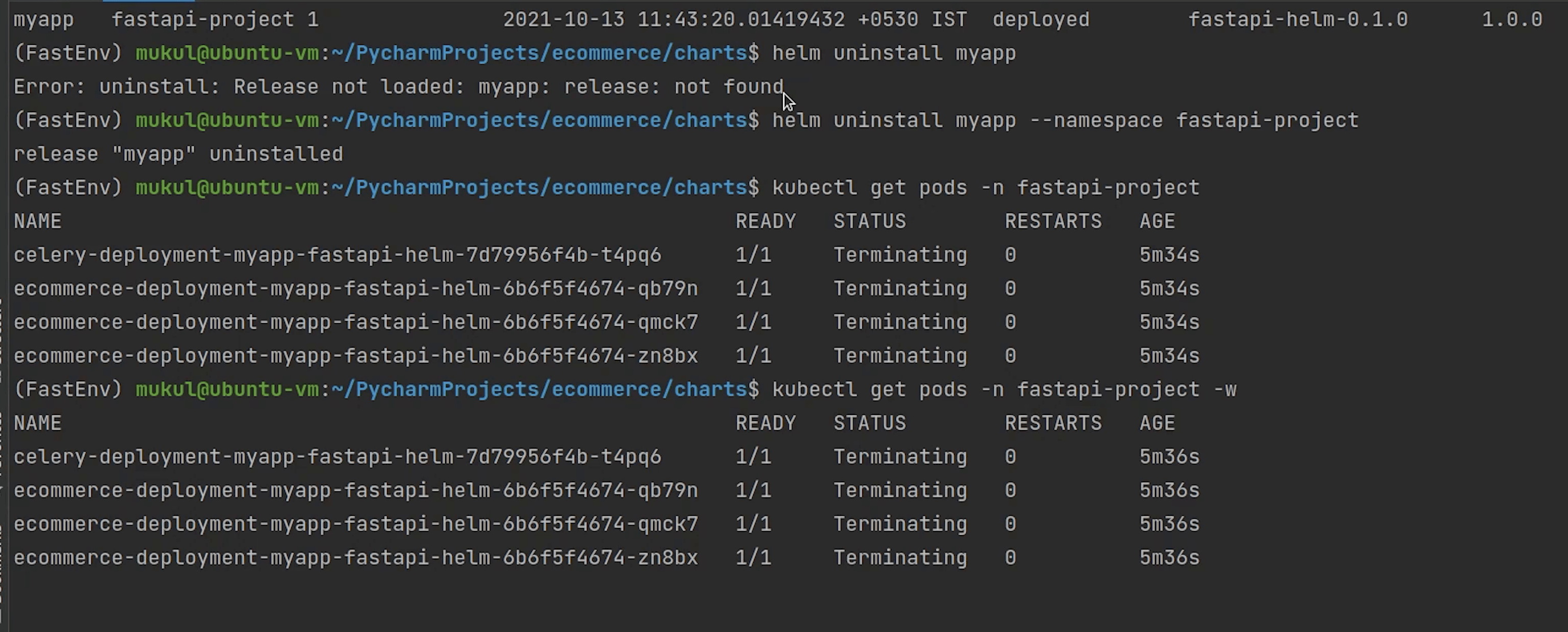This screenshot has width=1568, height=632.
Task: Click the 'release "myapp" uninstalled' message
Action: [x=178, y=154]
